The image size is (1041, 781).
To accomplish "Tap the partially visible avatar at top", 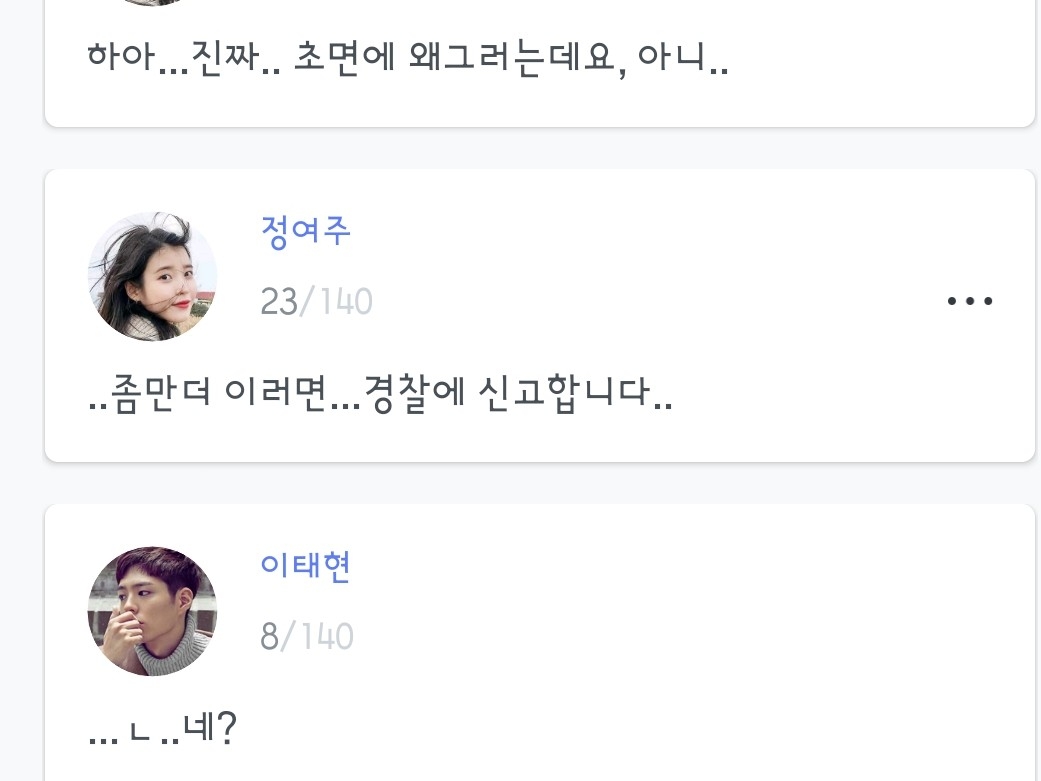I will [153, 3].
